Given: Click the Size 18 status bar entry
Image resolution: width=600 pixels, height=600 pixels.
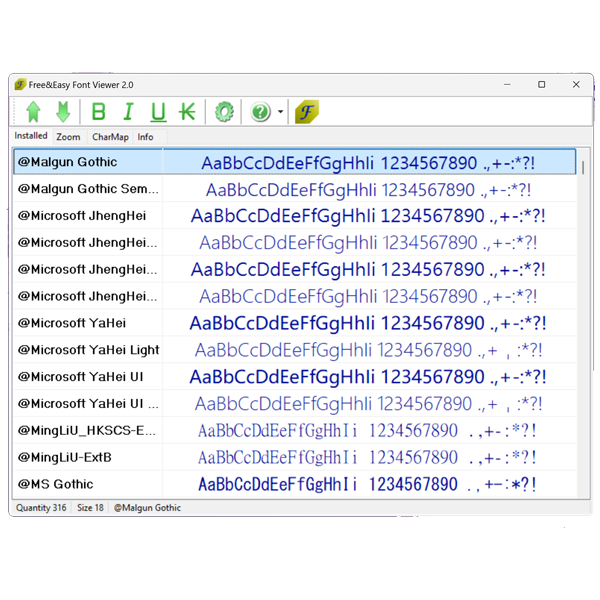Looking at the screenshot, I should (90, 508).
